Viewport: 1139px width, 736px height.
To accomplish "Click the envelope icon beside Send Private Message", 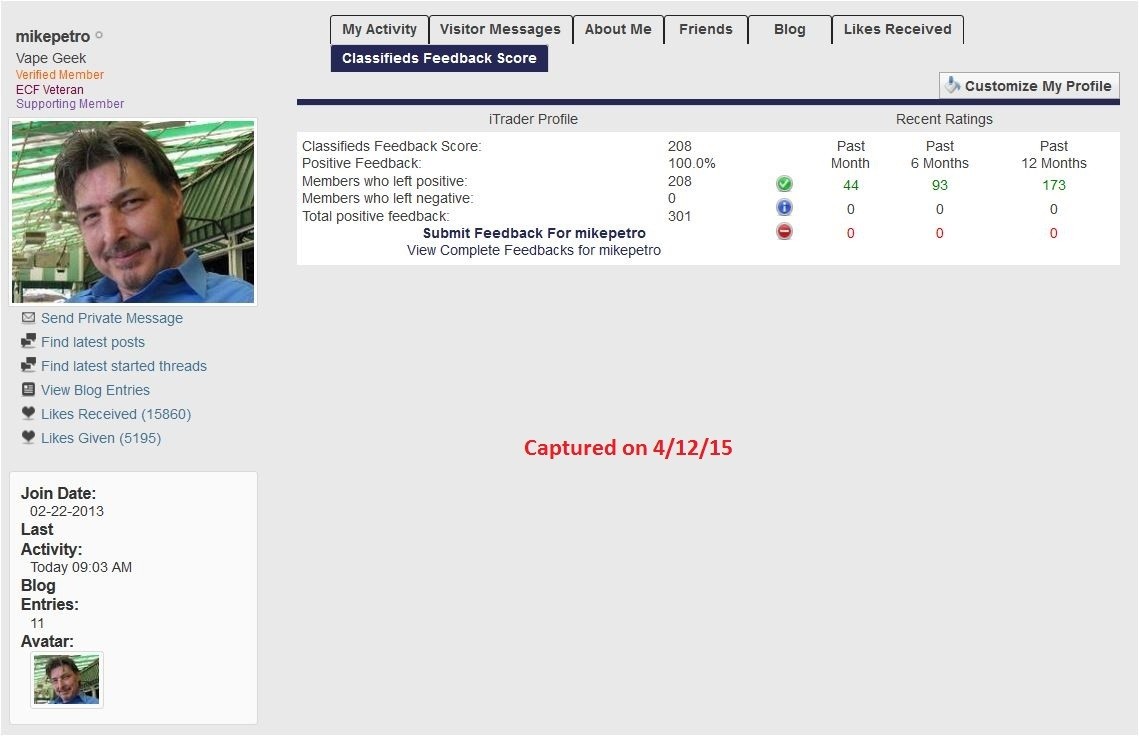I will pos(28,318).
